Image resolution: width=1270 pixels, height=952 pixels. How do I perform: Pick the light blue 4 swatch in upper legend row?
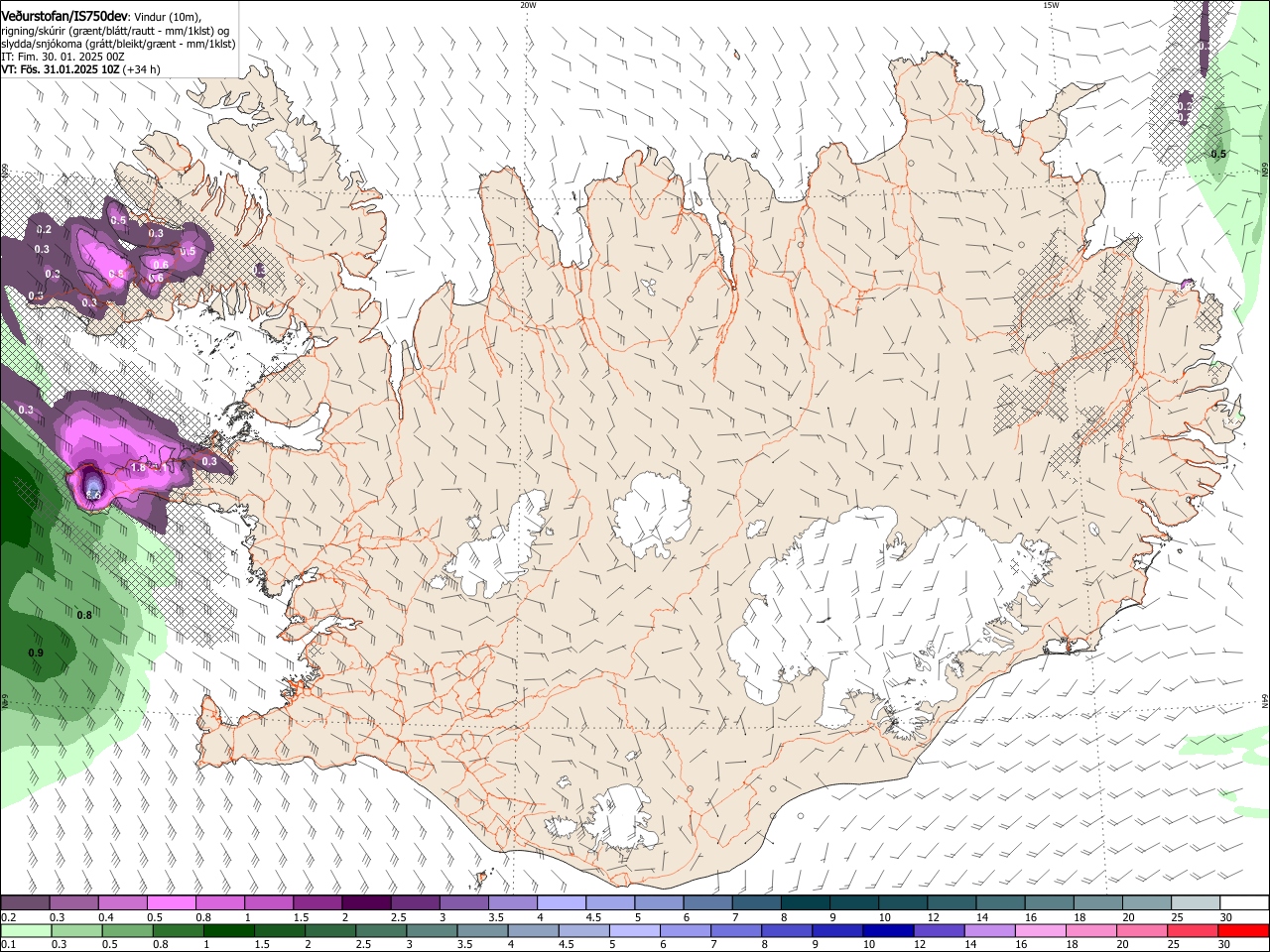[560, 903]
